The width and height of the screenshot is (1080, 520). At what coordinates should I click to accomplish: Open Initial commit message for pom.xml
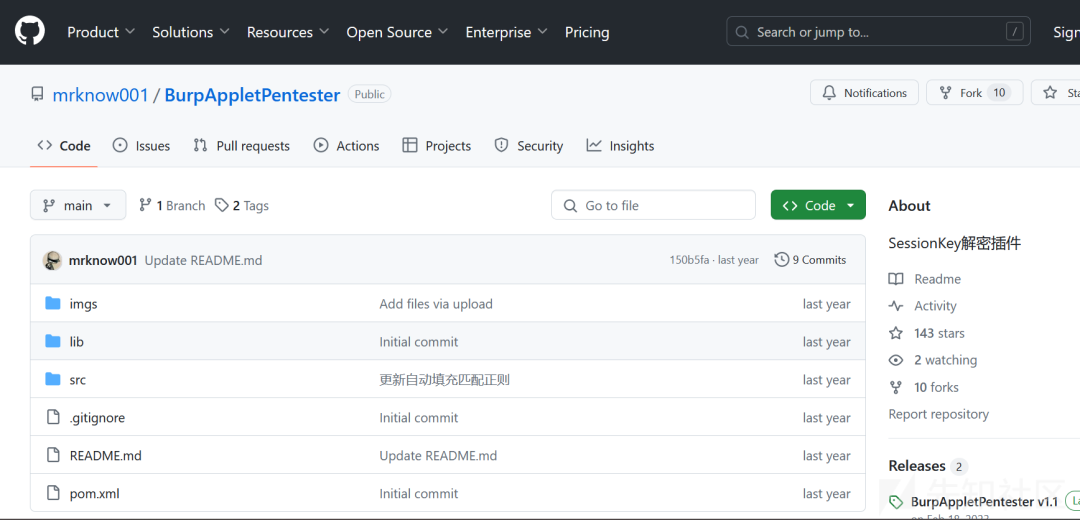[x=419, y=493]
